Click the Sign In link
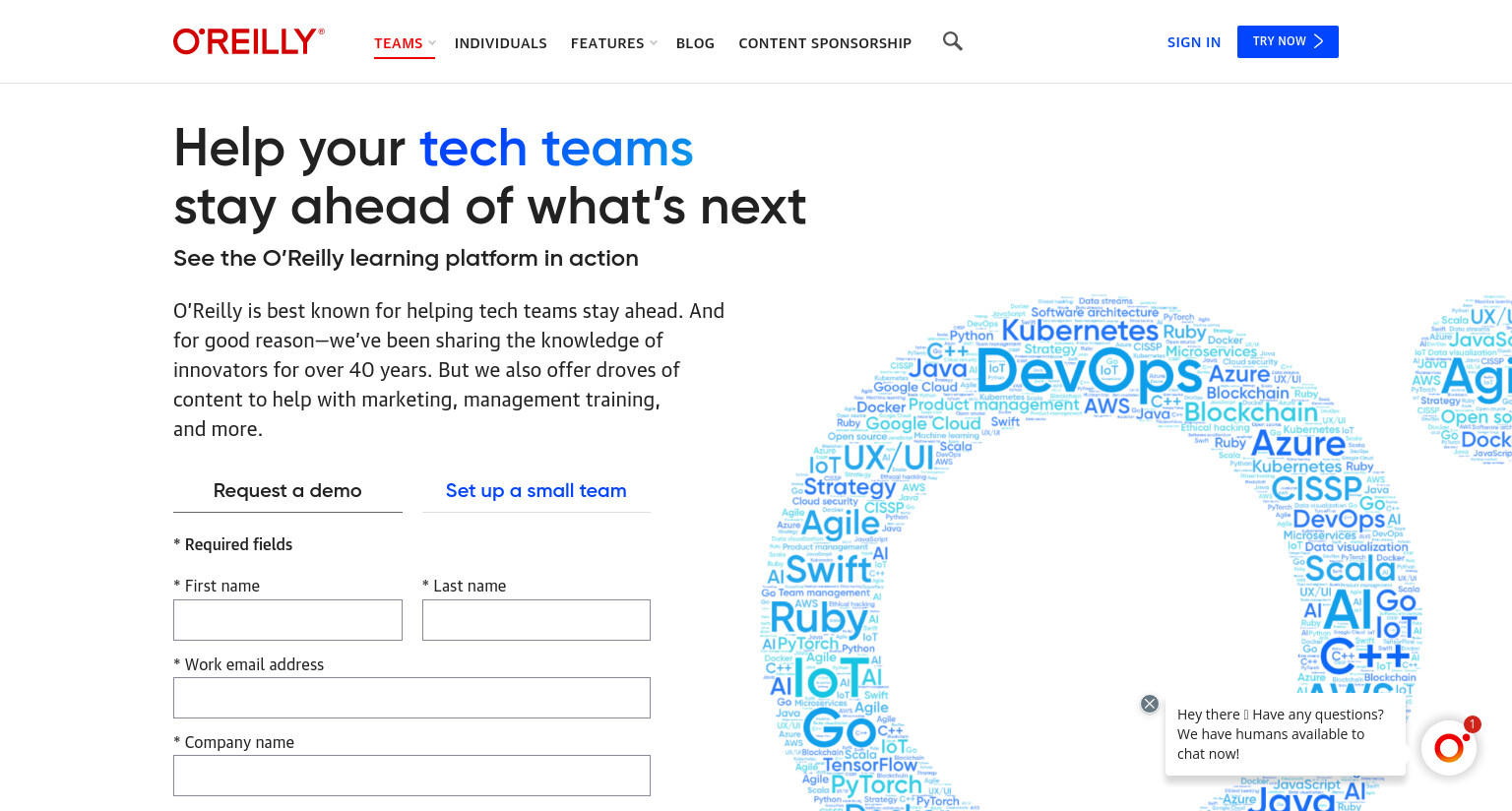The height and width of the screenshot is (811, 1512). pyautogui.click(x=1193, y=42)
